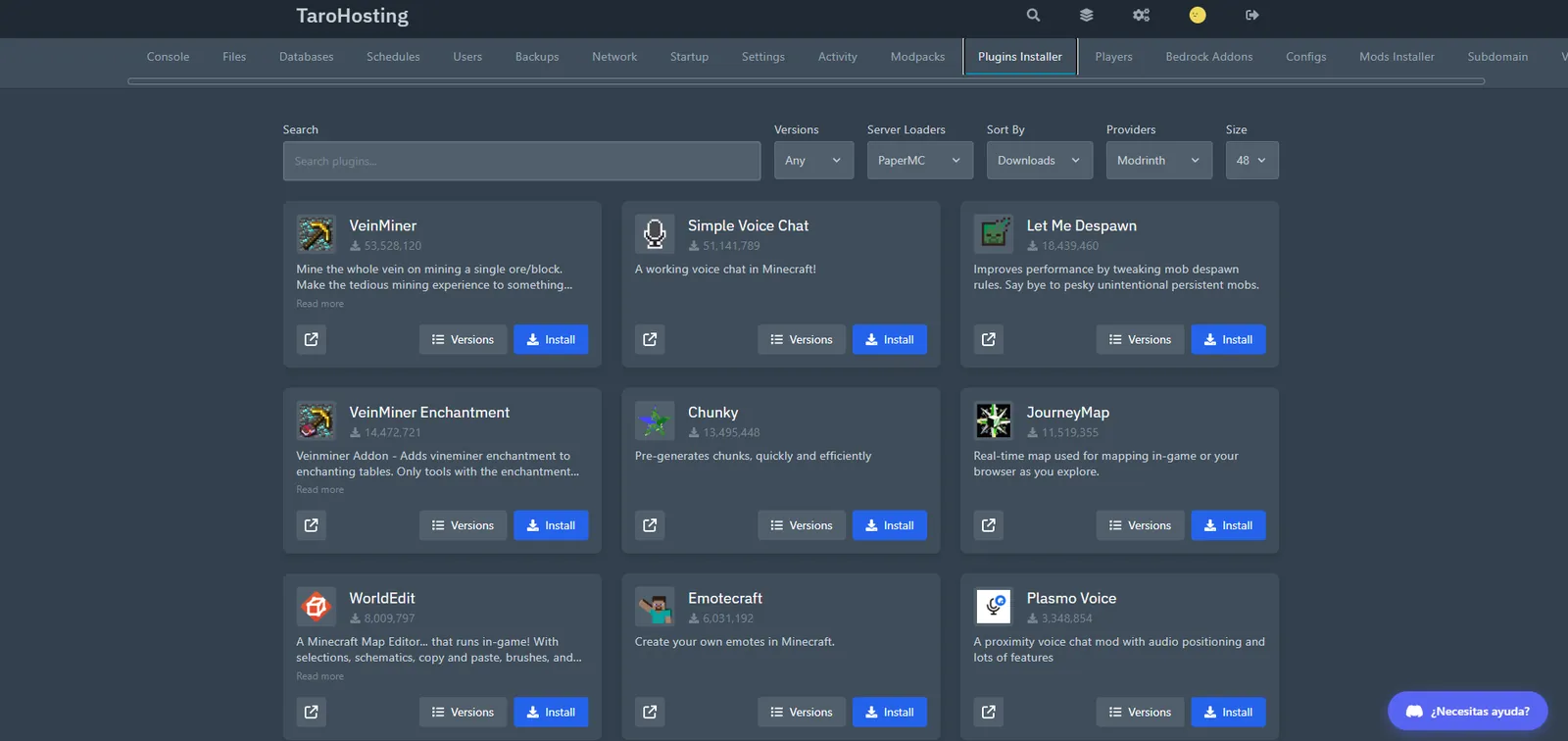This screenshot has width=1568, height=741.
Task: Open the search icon in the header
Action: [1033, 15]
